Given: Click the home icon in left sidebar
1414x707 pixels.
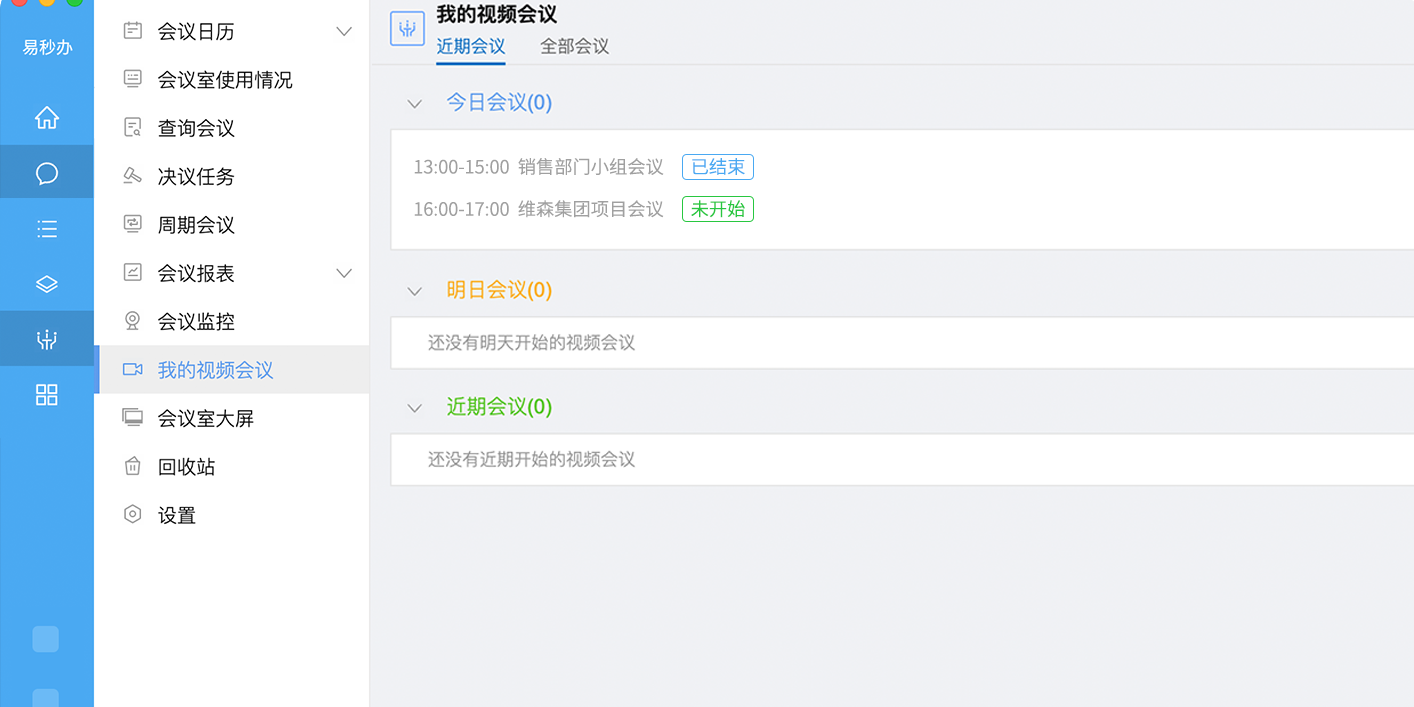Looking at the screenshot, I should [x=47, y=118].
